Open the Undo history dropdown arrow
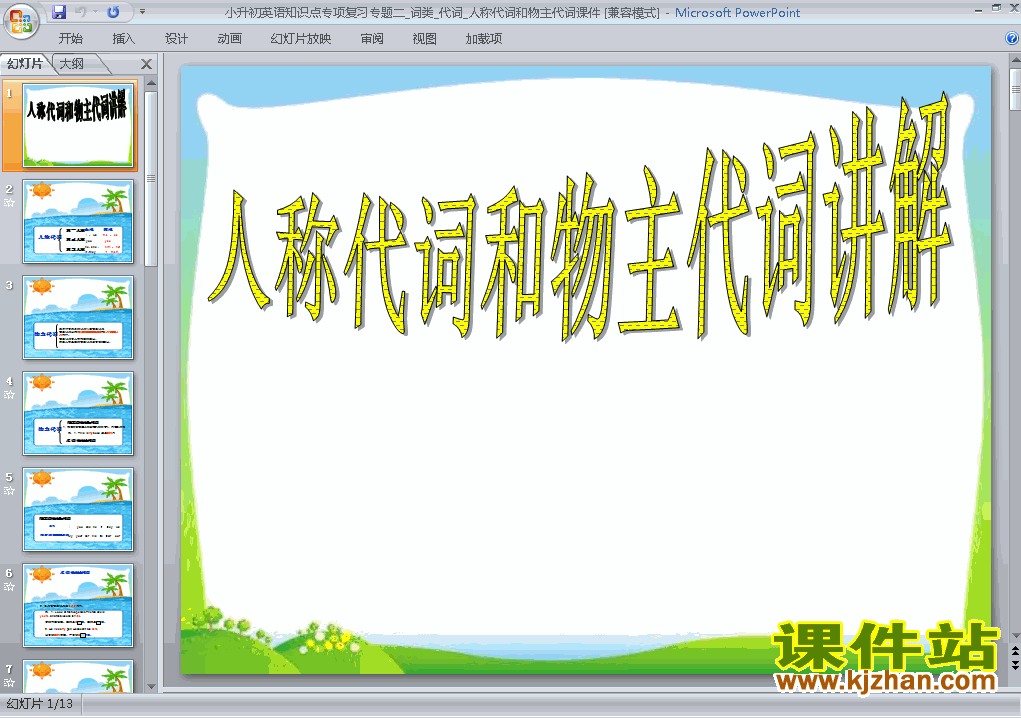This screenshot has width=1021, height=718. coord(95,12)
